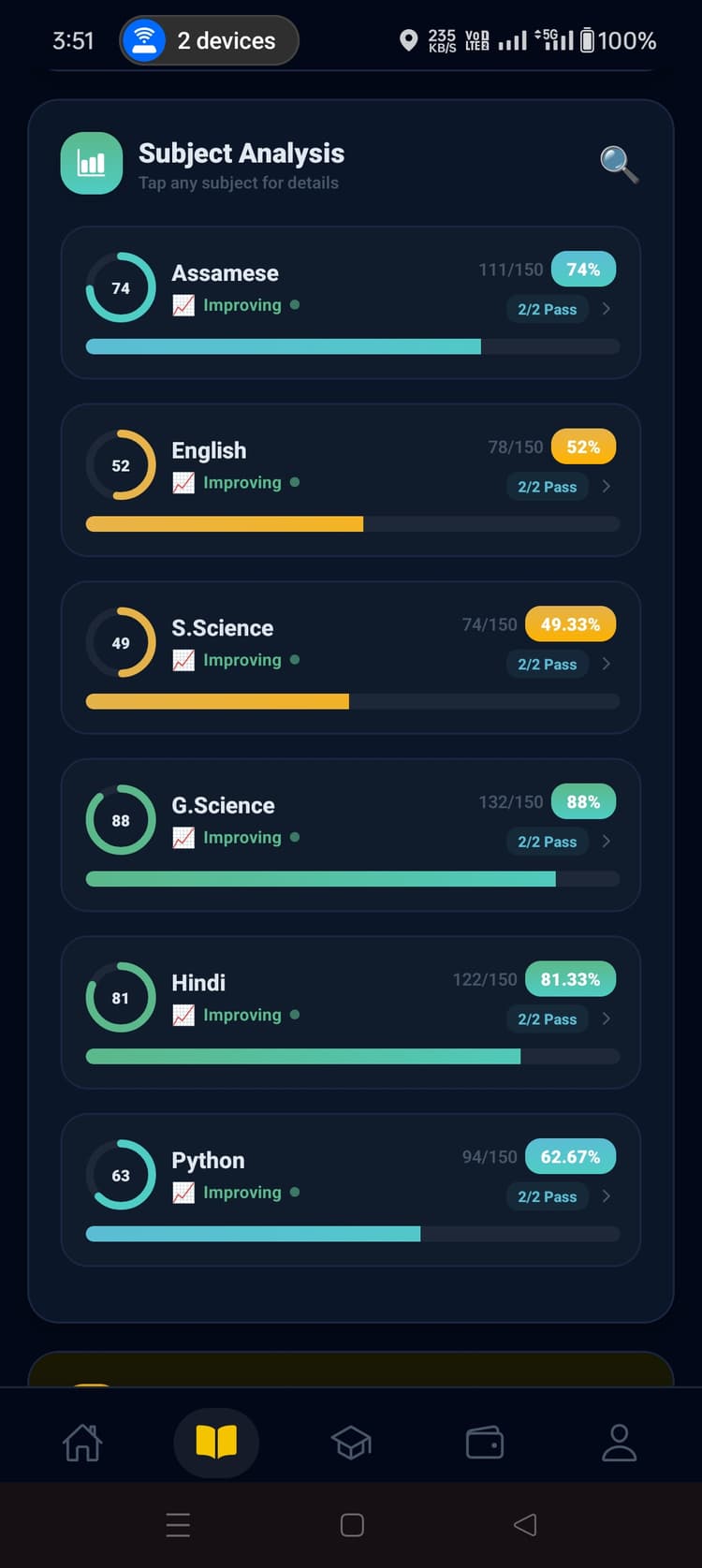Tap the green status dot beside English Improving
This screenshot has width=702, height=1568.
click(294, 482)
